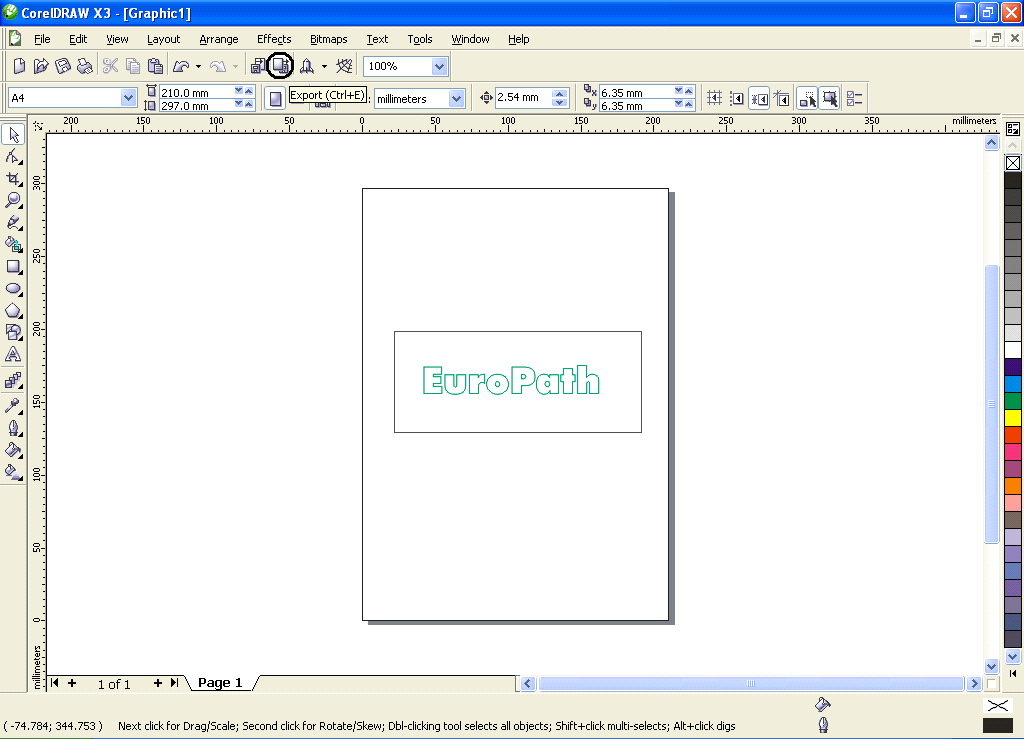Pick the yellow palette swatch

(x=1013, y=417)
